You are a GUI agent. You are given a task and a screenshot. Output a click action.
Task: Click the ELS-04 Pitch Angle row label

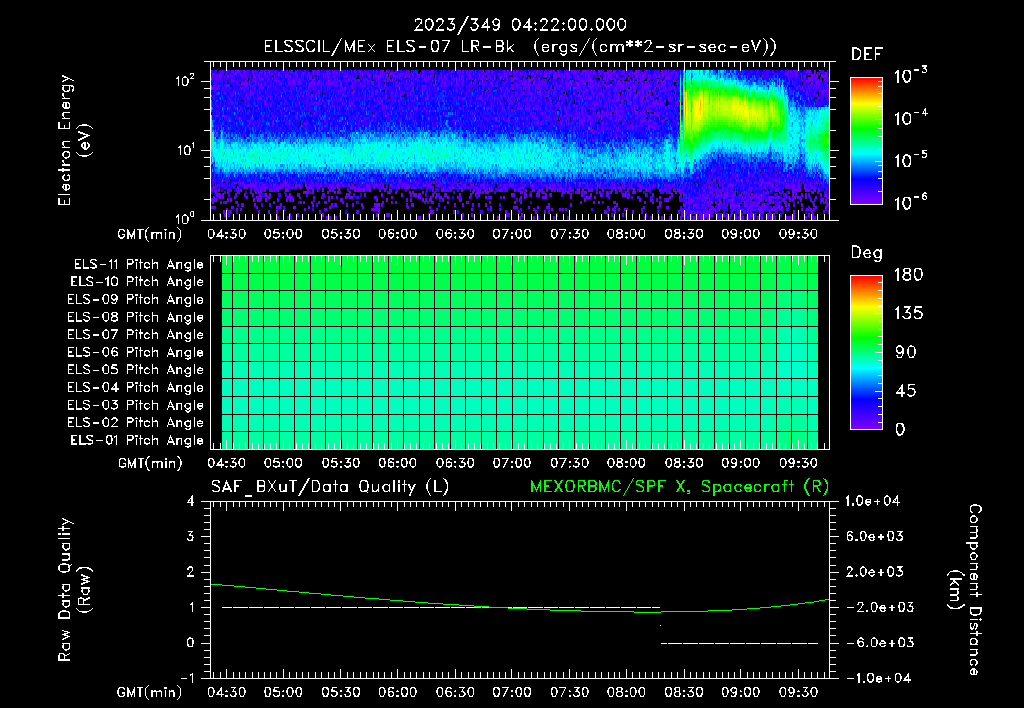136,387
